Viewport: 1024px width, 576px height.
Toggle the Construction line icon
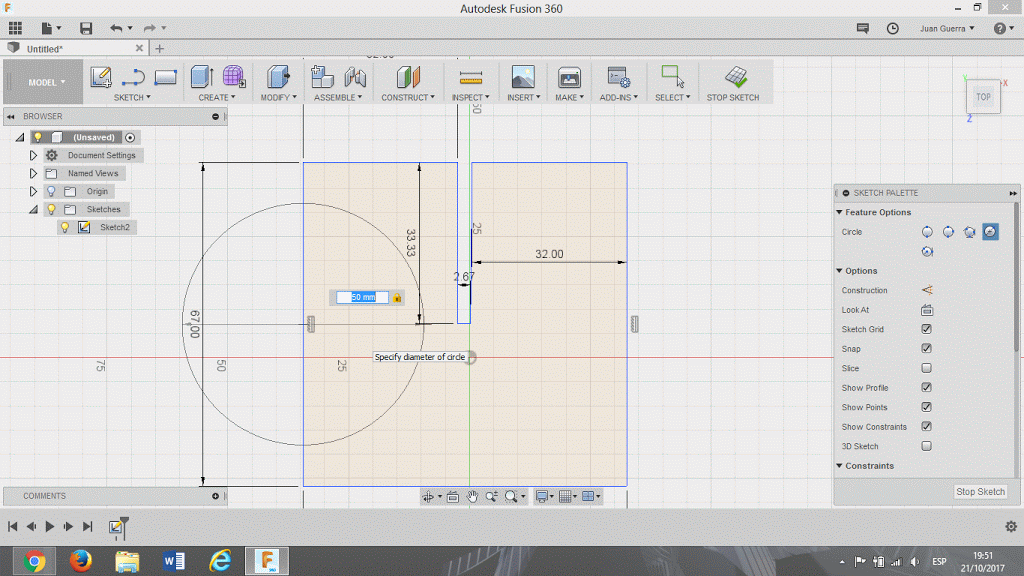pos(926,290)
